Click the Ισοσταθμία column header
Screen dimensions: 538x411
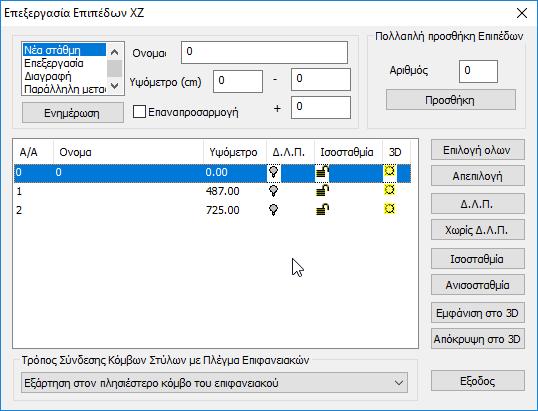pos(348,152)
